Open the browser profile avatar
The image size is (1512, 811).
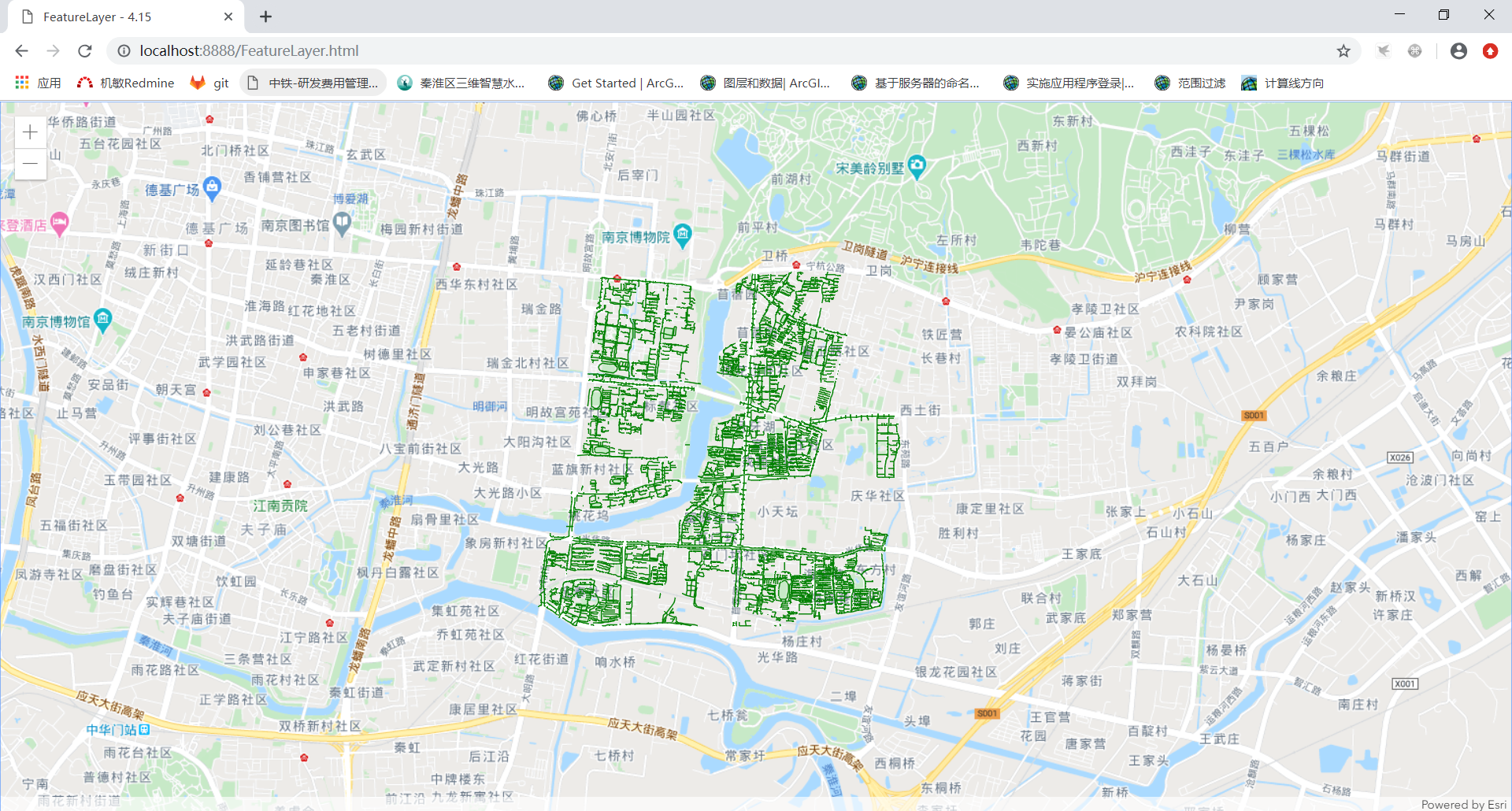pos(1458,50)
